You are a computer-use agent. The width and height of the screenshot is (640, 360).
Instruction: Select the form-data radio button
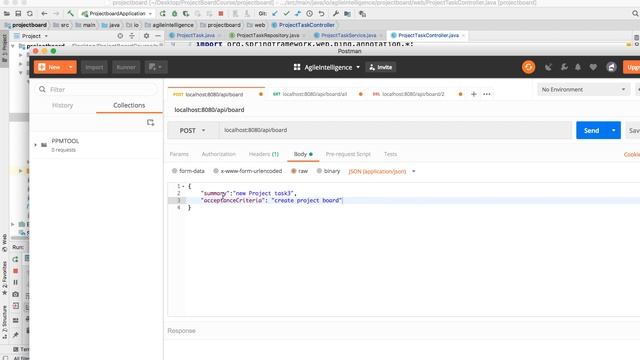[175, 171]
